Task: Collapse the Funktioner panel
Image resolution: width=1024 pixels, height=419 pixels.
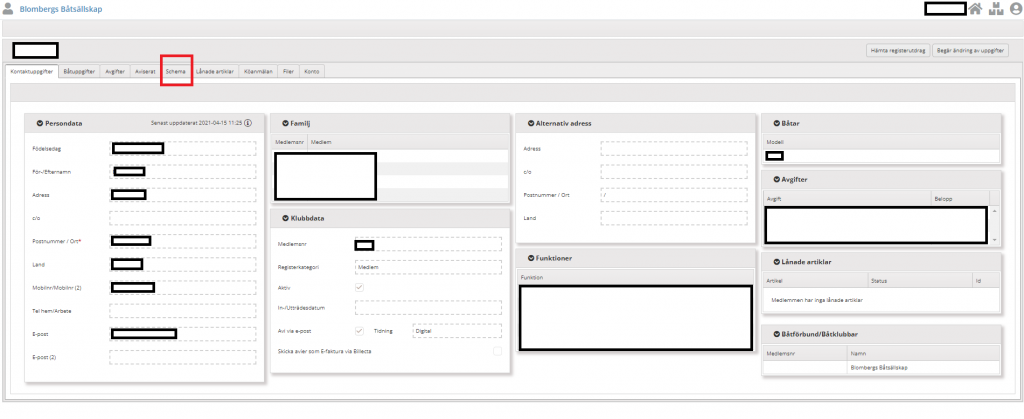Action: pos(530,258)
